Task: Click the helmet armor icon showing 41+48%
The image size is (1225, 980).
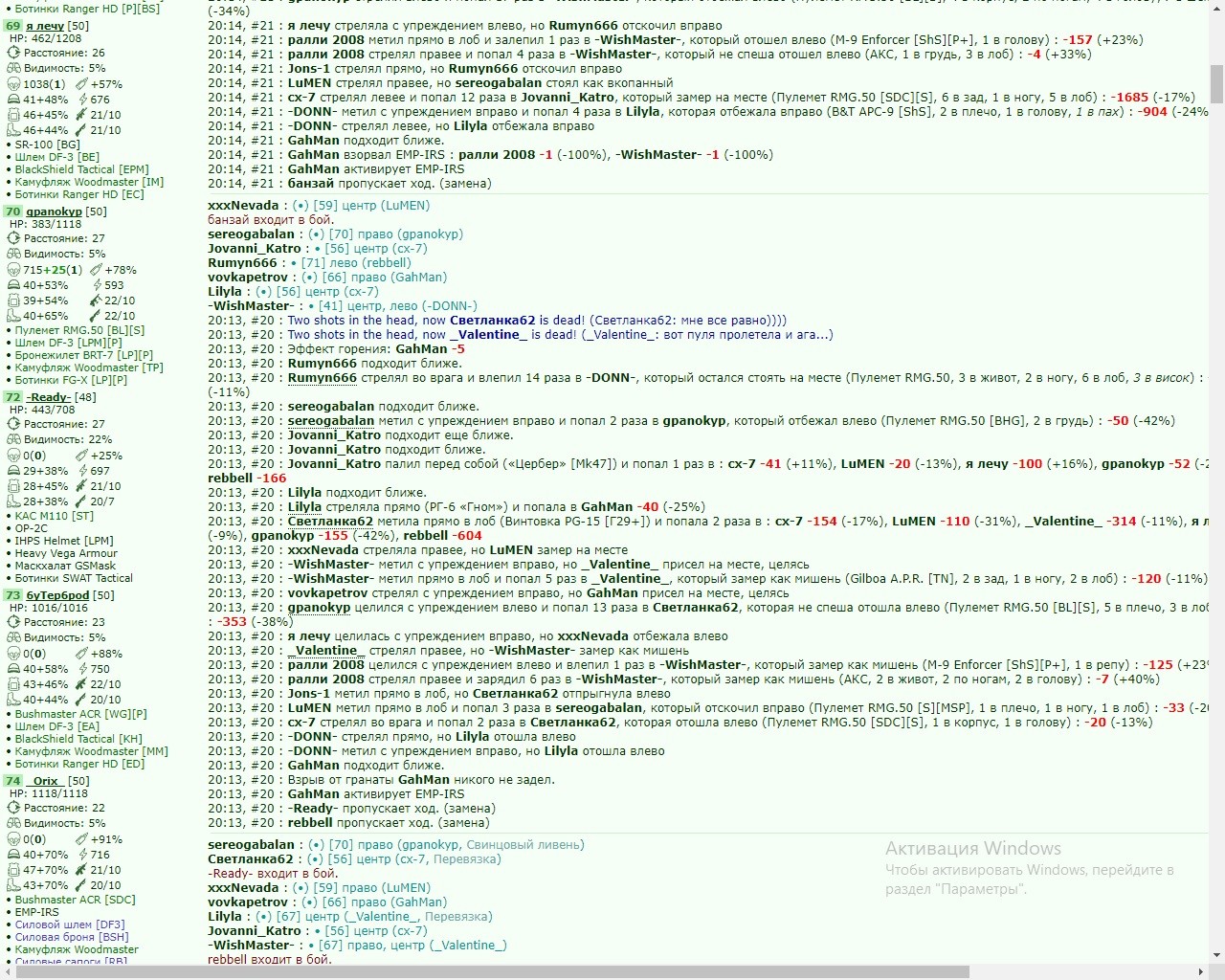Action: coord(13,100)
